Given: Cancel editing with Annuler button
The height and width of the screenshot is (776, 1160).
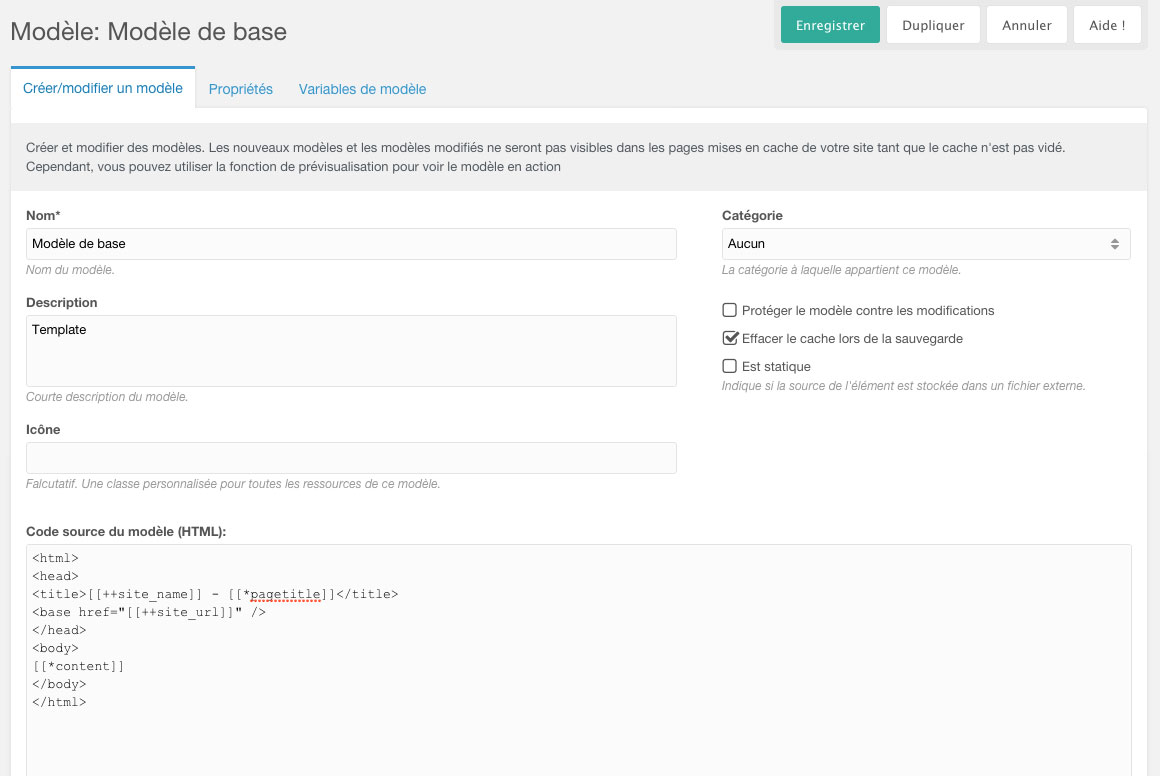Looking at the screenshot, I should (x=1026, y=25).
